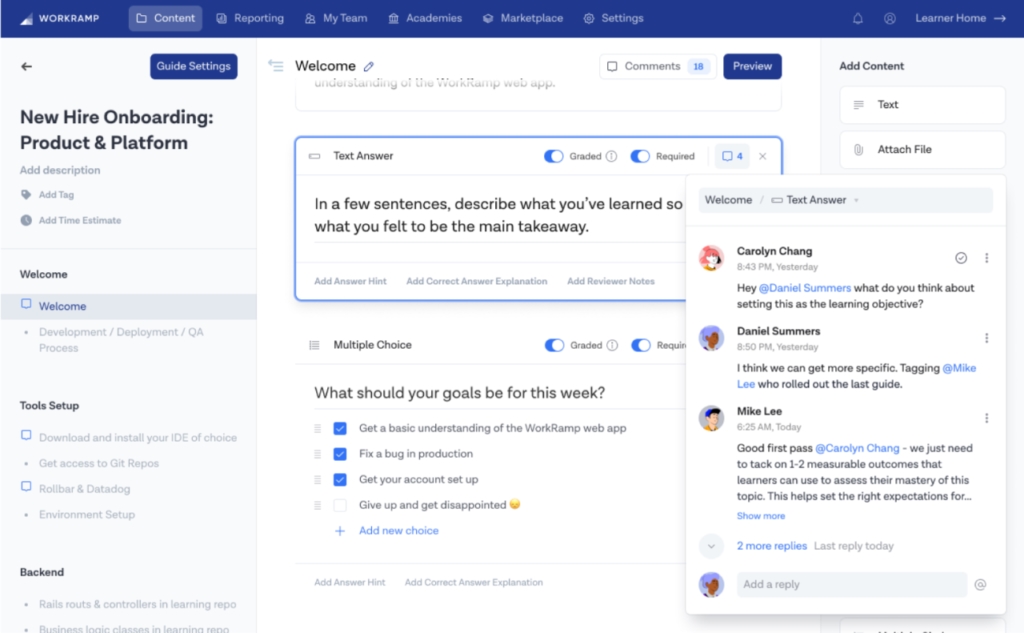
Task: Check 'Give up and get disappointed' choice
Action: [340, 505]
